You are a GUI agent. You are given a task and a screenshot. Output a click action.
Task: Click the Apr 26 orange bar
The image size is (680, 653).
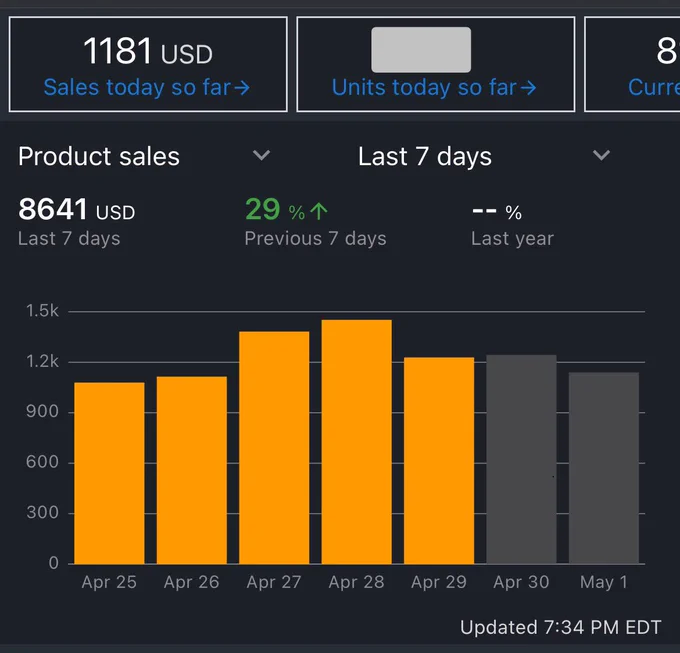[x=192, y=470]
